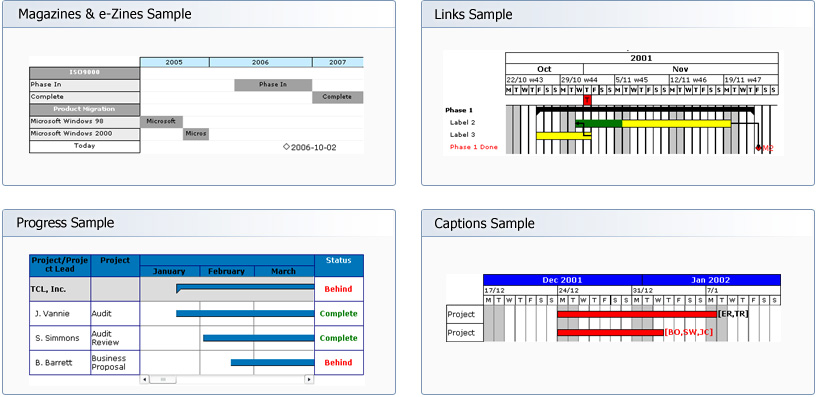Select the horizontal scrollbar thumb under the Progress chart
Viewport: 820px width, 397px height.
tap(163, 379)
